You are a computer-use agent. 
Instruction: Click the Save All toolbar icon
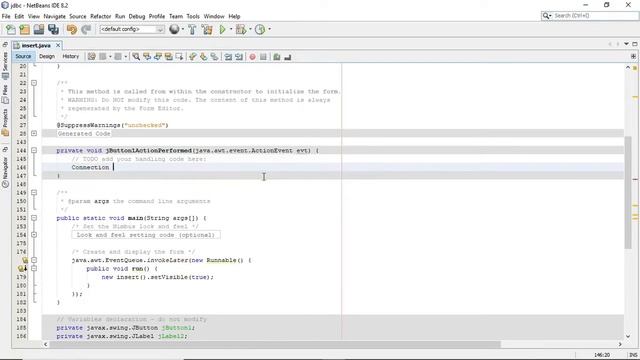(x=53, y=29)
